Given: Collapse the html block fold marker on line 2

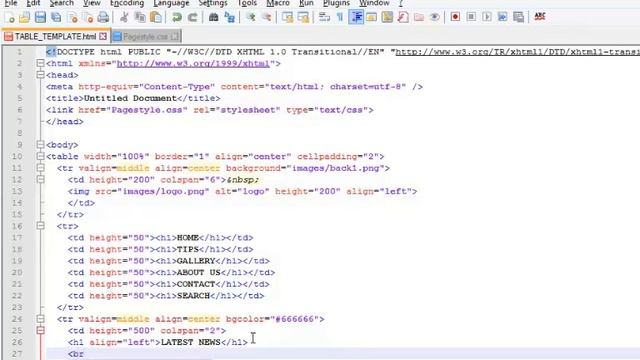Looking at the screenshot, I should [40, 63].
